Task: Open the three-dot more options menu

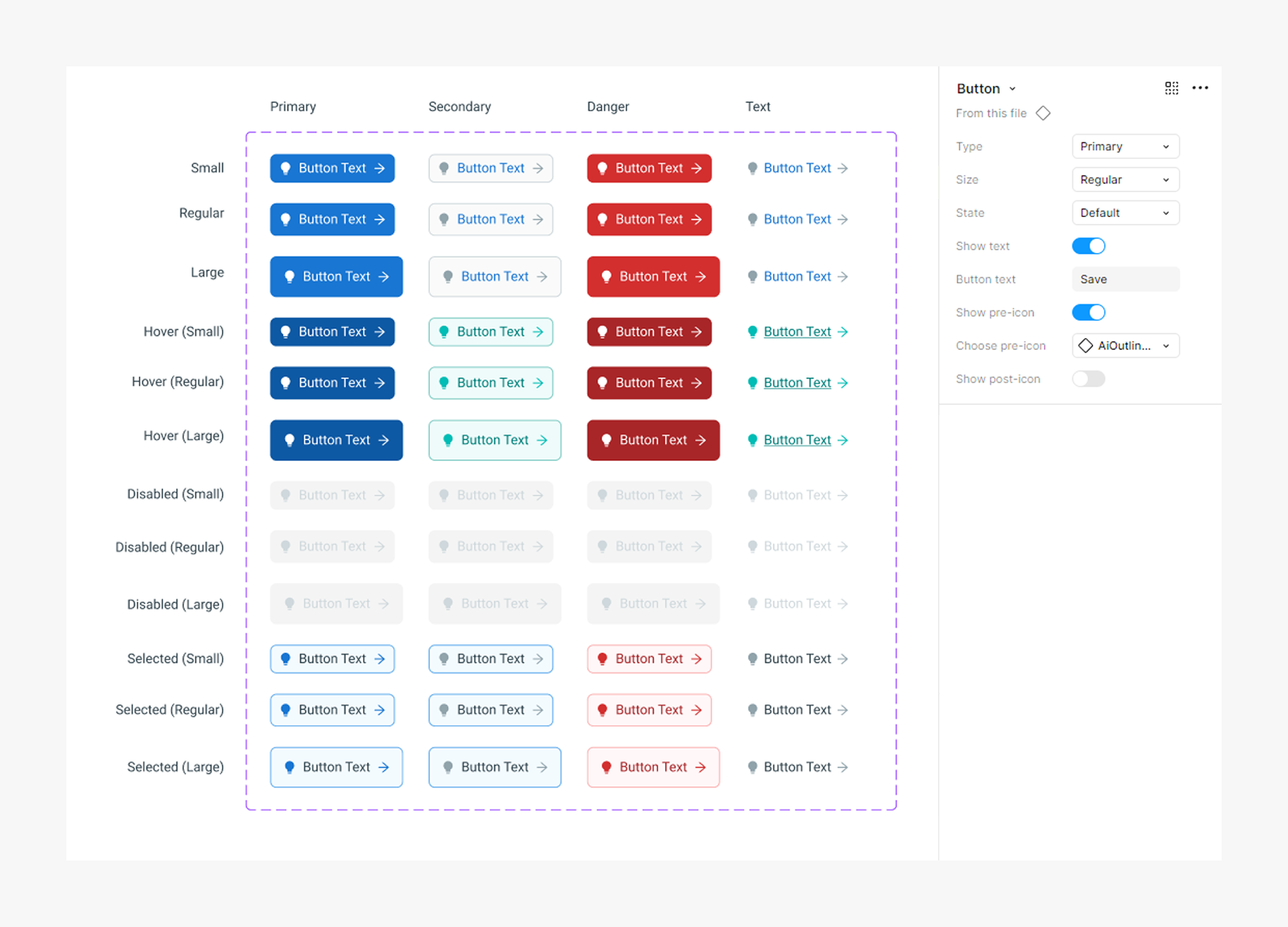Action: [1200, 88]
